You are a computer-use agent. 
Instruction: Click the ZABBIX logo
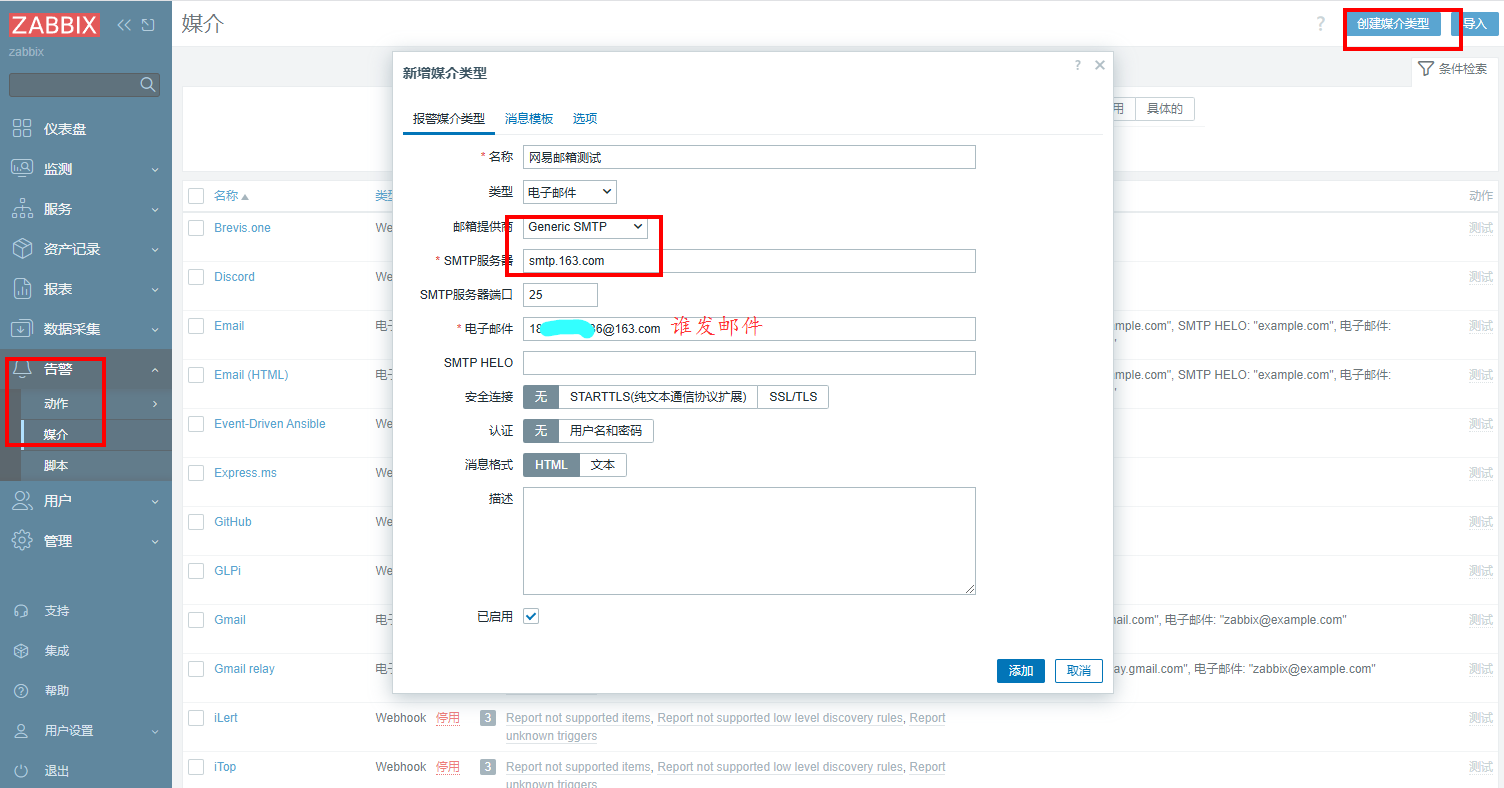coord(55,24)
